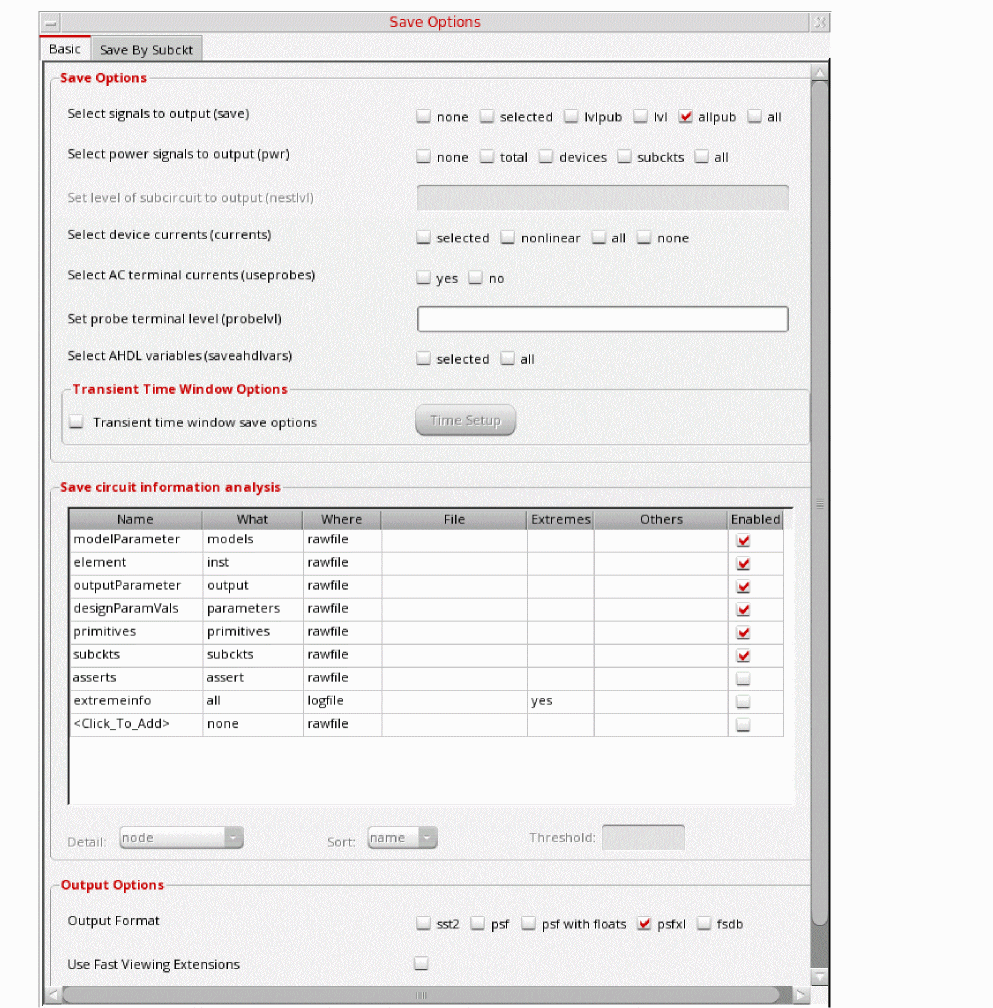Image resolution: width=993 pixels, height=1008 pixels.
Task: Select the Basic tab
Action: point(65,49)
